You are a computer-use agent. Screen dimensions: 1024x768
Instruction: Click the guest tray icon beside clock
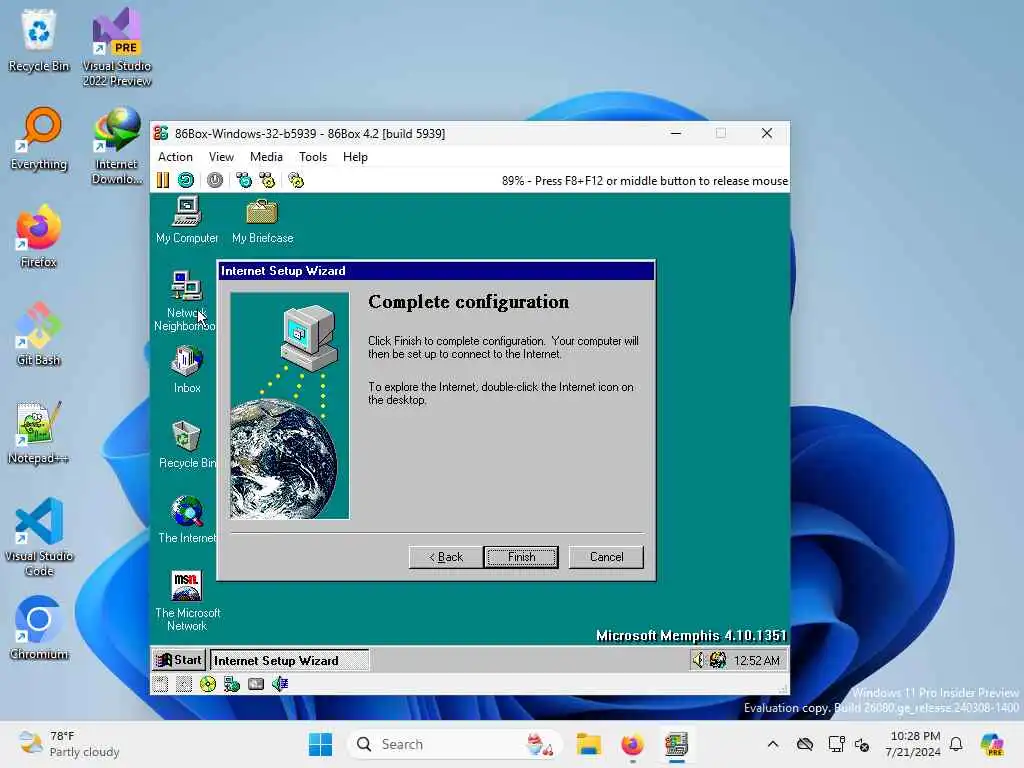[x=718, y=660]
